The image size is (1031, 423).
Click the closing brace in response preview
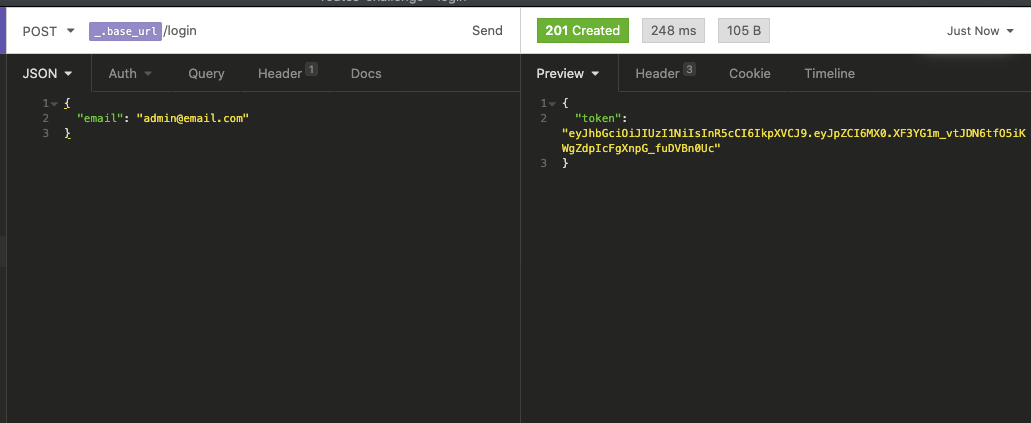point(565,163)
